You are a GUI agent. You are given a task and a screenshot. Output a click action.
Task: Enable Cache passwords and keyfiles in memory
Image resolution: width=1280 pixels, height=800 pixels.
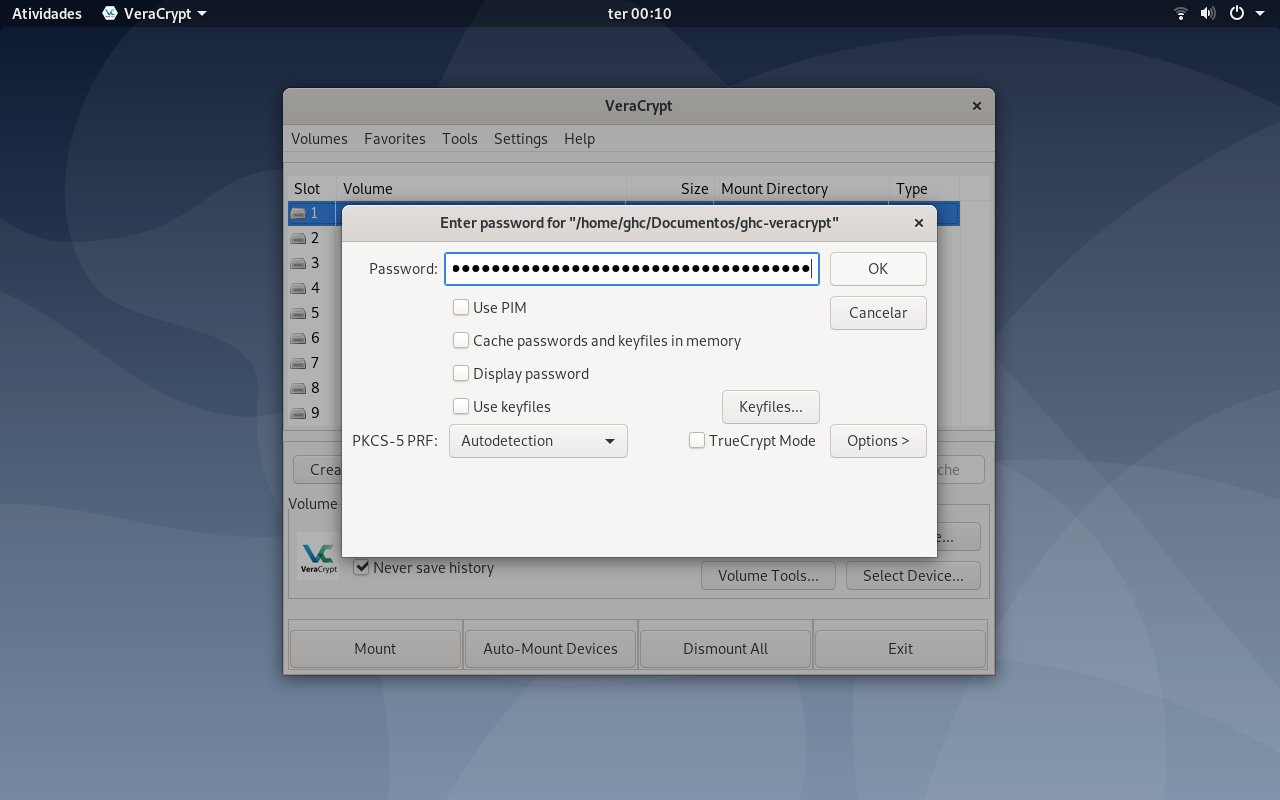[x=461, y=340]
